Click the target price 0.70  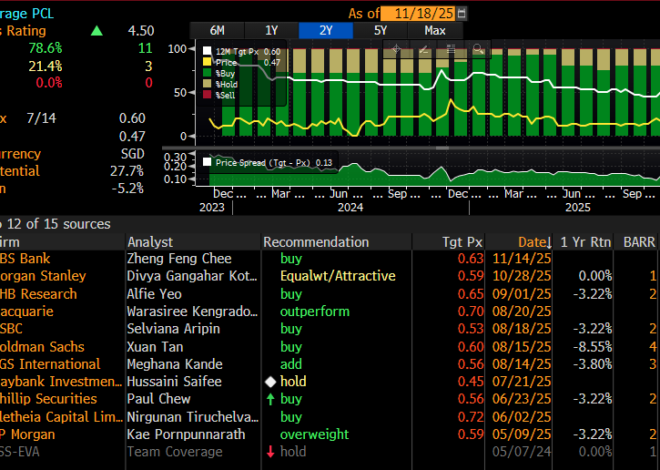471,312
